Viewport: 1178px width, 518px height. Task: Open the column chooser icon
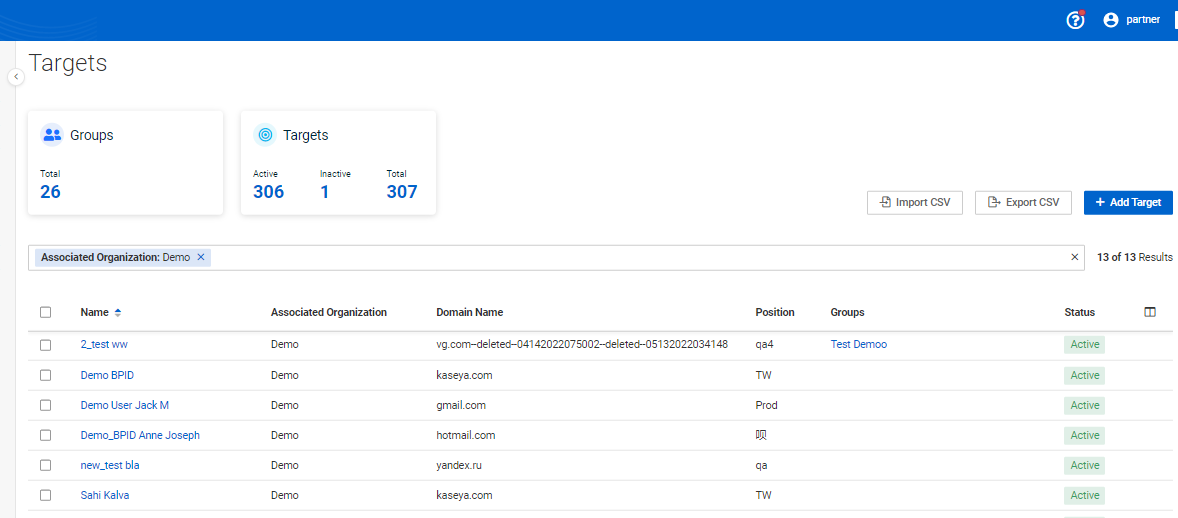point(1149,312)
